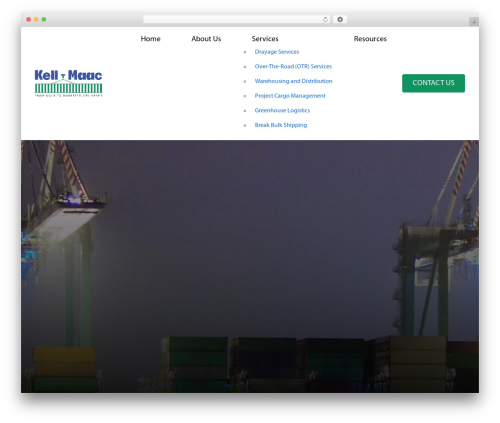500x423 pixels.
Task: Select Drayage Services link
Action: [277, 52]
